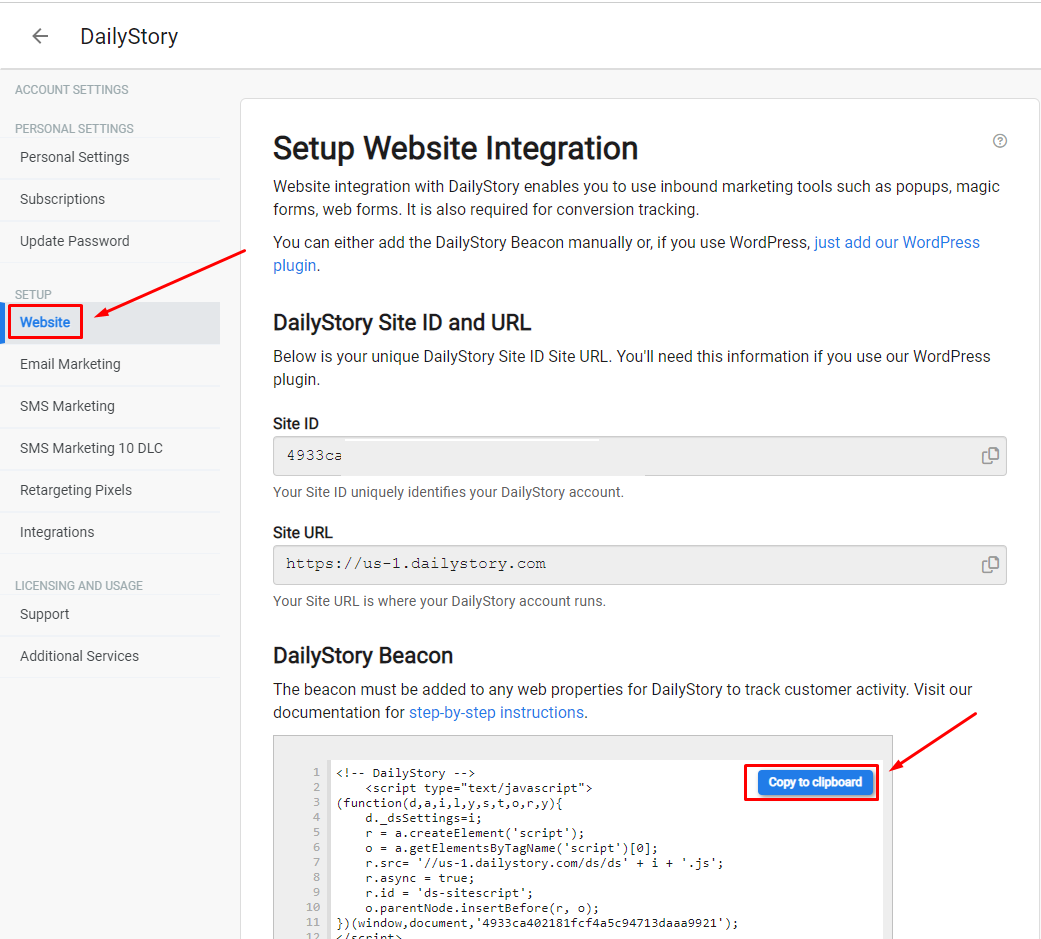The height and width of the screenshot is (939, 1041).
Task: Follow the WordPress plugin link
Action: click(896, 242)
